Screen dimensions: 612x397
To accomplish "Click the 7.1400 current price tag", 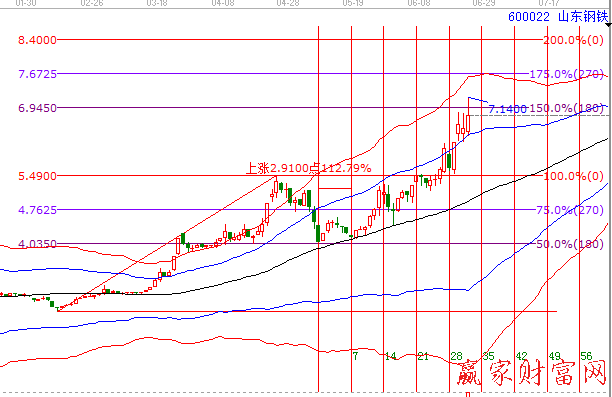I will [508, 109].
